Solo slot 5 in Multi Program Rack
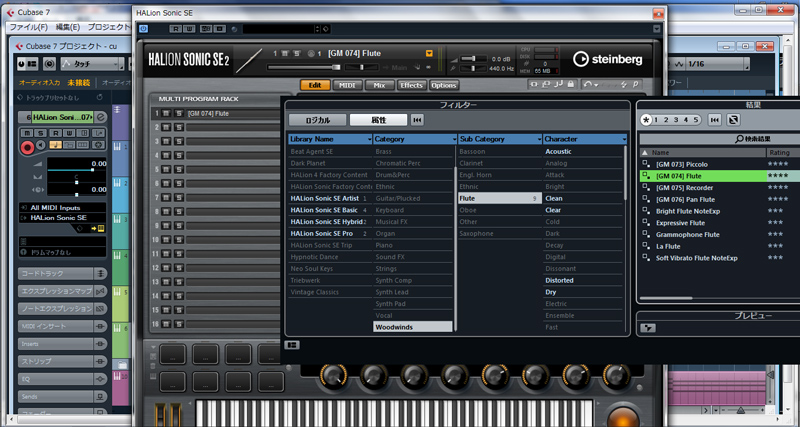The width and height of the screenshot is (800, 427). pos(179,169)
